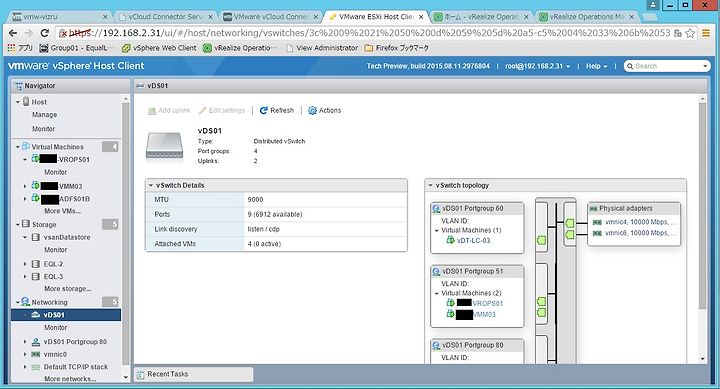
Task: Collapse the Storage tree node
Action: (18, 225)
